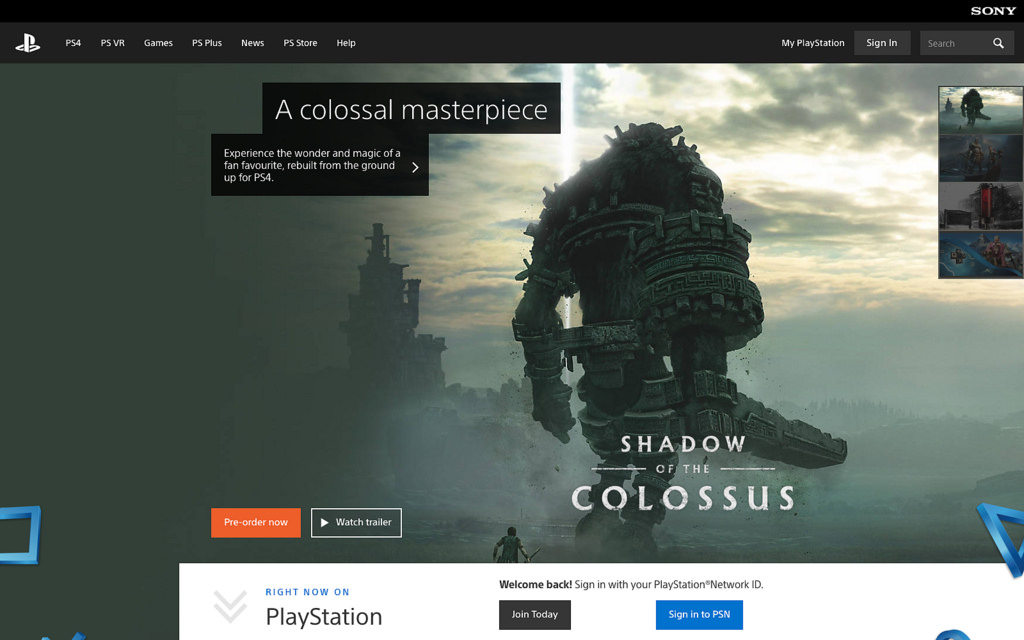Select the Shadow of the Colossus thumbnail
The image size is (1024, 640).
tap(981, 110)
